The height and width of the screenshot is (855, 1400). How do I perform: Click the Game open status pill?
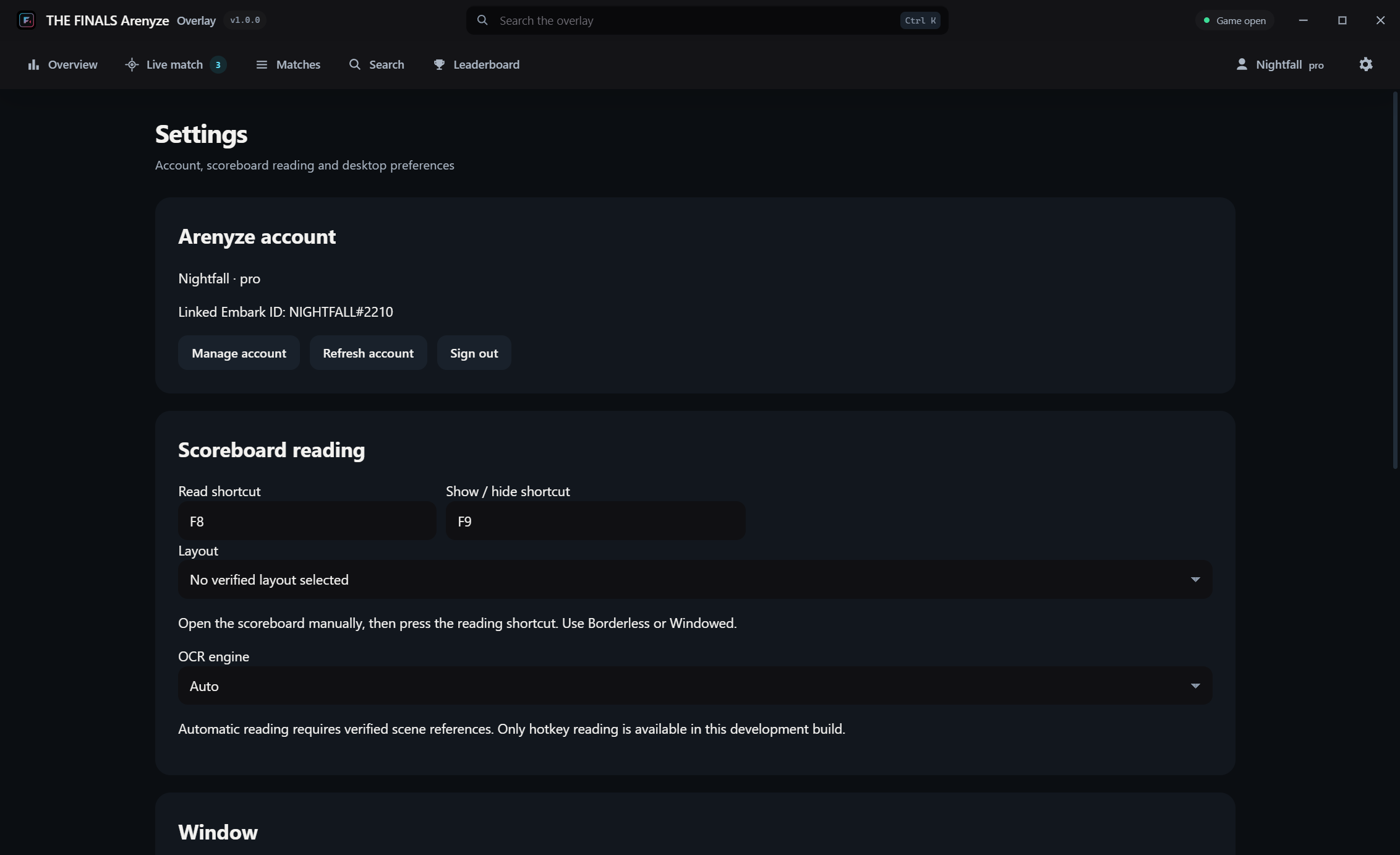point(1234,20)
